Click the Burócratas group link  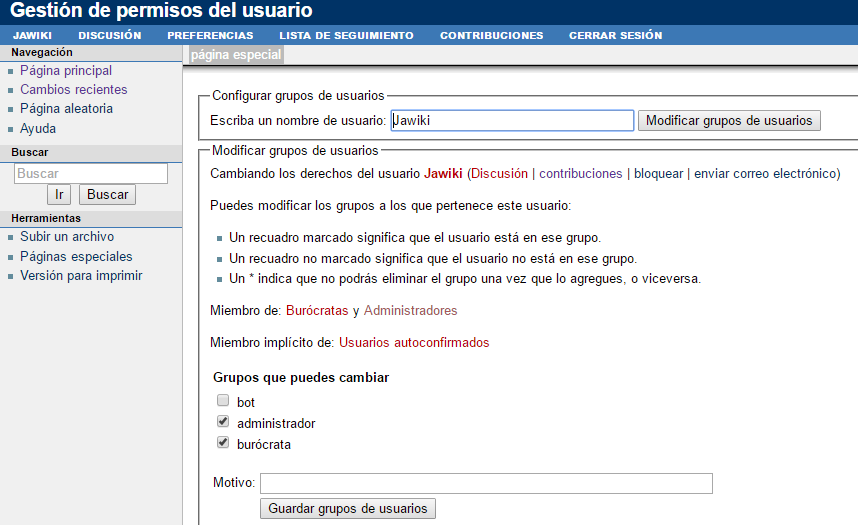coord(317,311)
